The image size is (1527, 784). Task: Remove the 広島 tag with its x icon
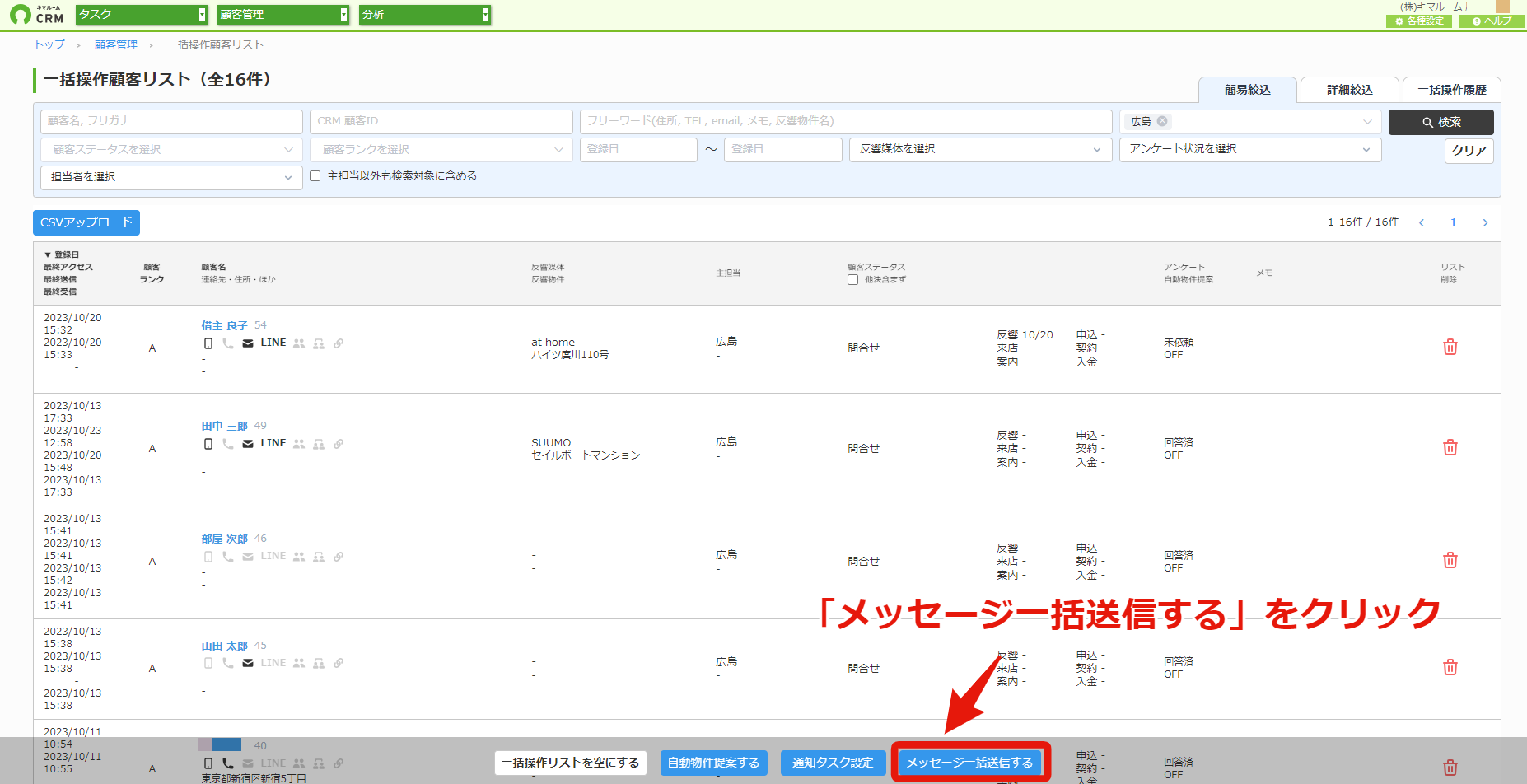[x=1162, y=121]
